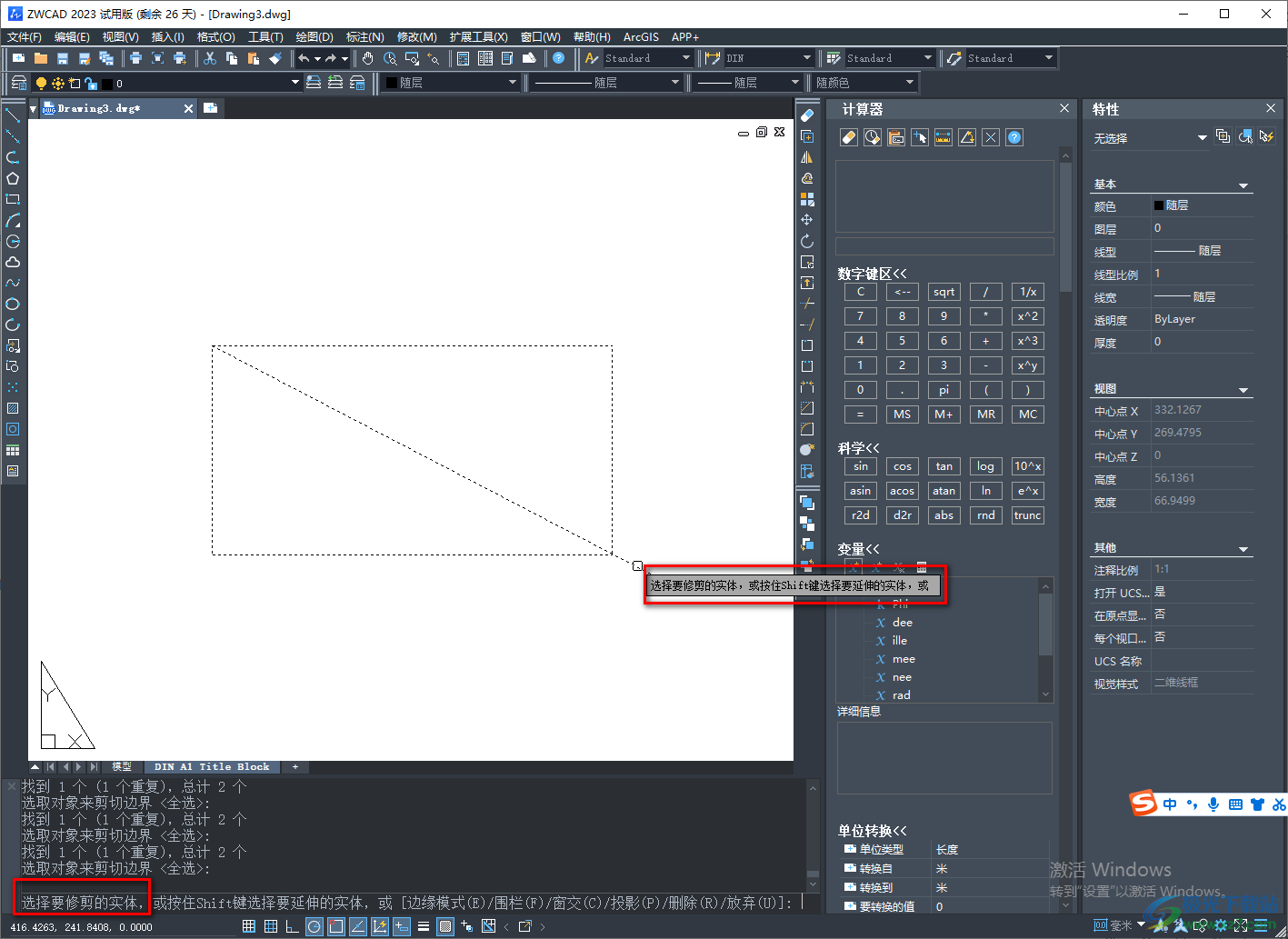Click the Print icon

click(x=135, y=58)
